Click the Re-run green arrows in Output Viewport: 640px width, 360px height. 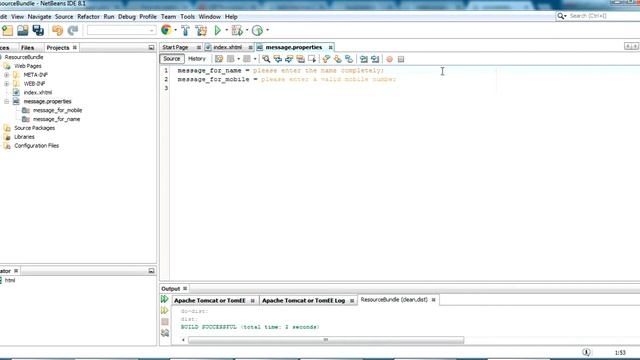point(164,299)
